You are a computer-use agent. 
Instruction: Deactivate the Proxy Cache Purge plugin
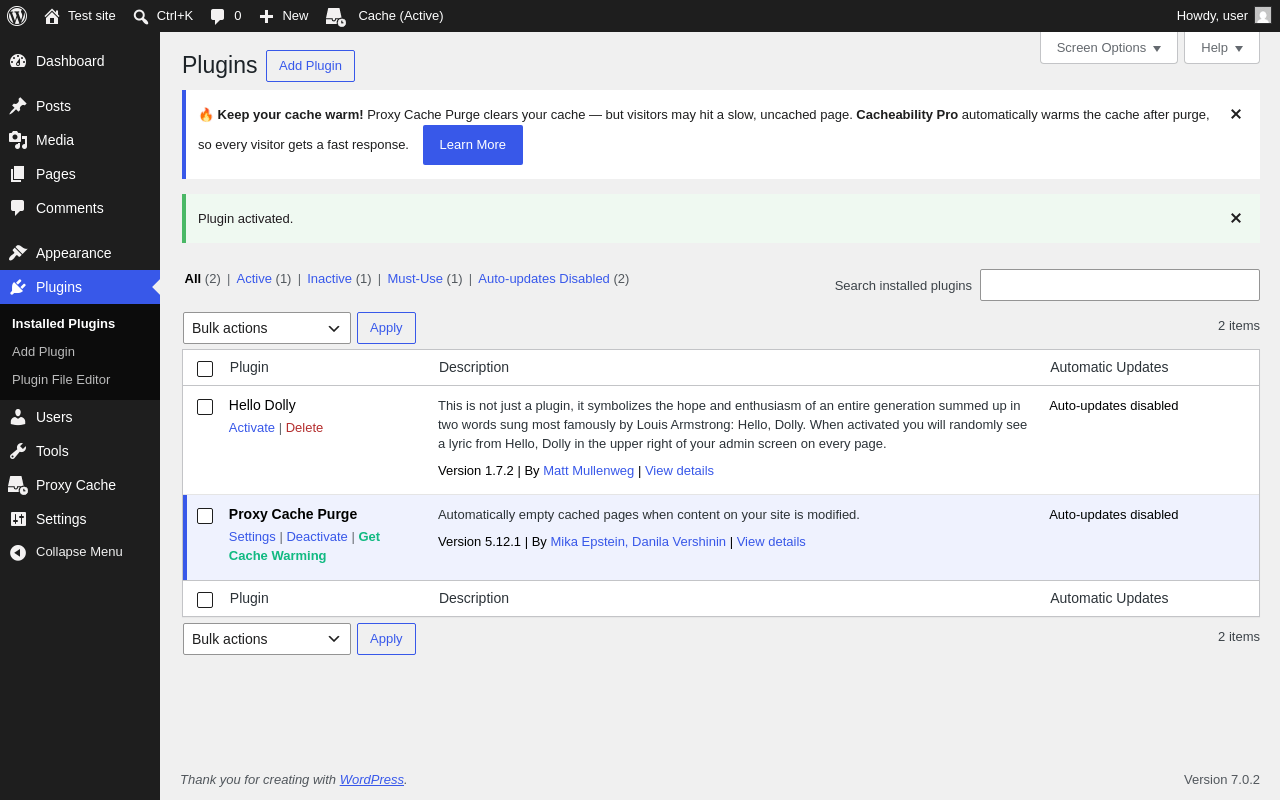coord(317,537)
